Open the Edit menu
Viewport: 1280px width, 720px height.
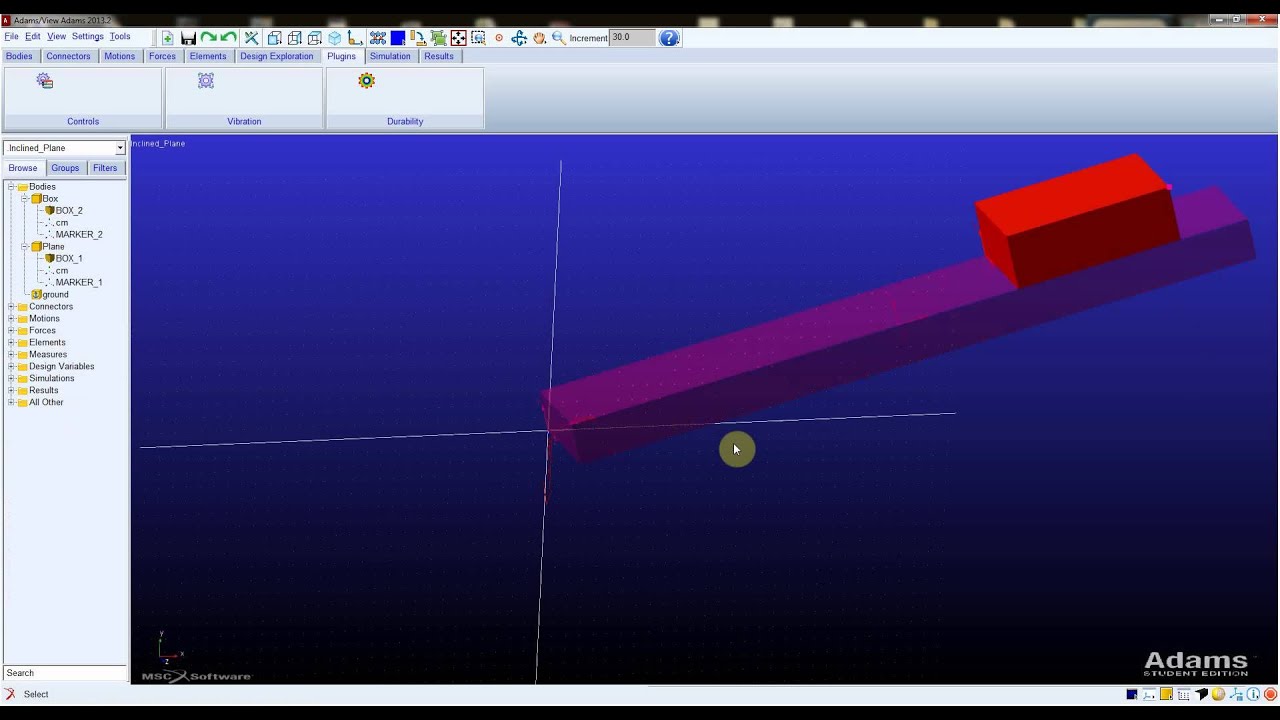pos(33,37)
